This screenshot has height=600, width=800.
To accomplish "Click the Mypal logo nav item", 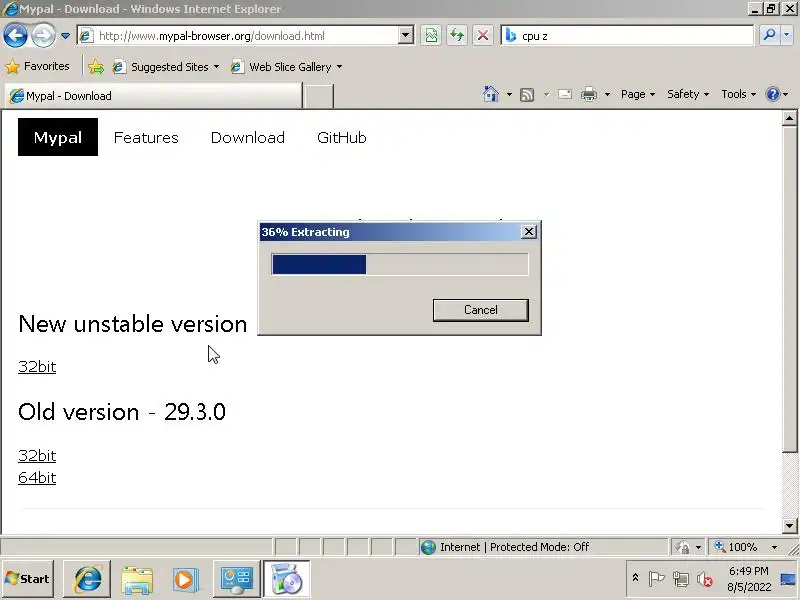I will click(x=58, y=137).
